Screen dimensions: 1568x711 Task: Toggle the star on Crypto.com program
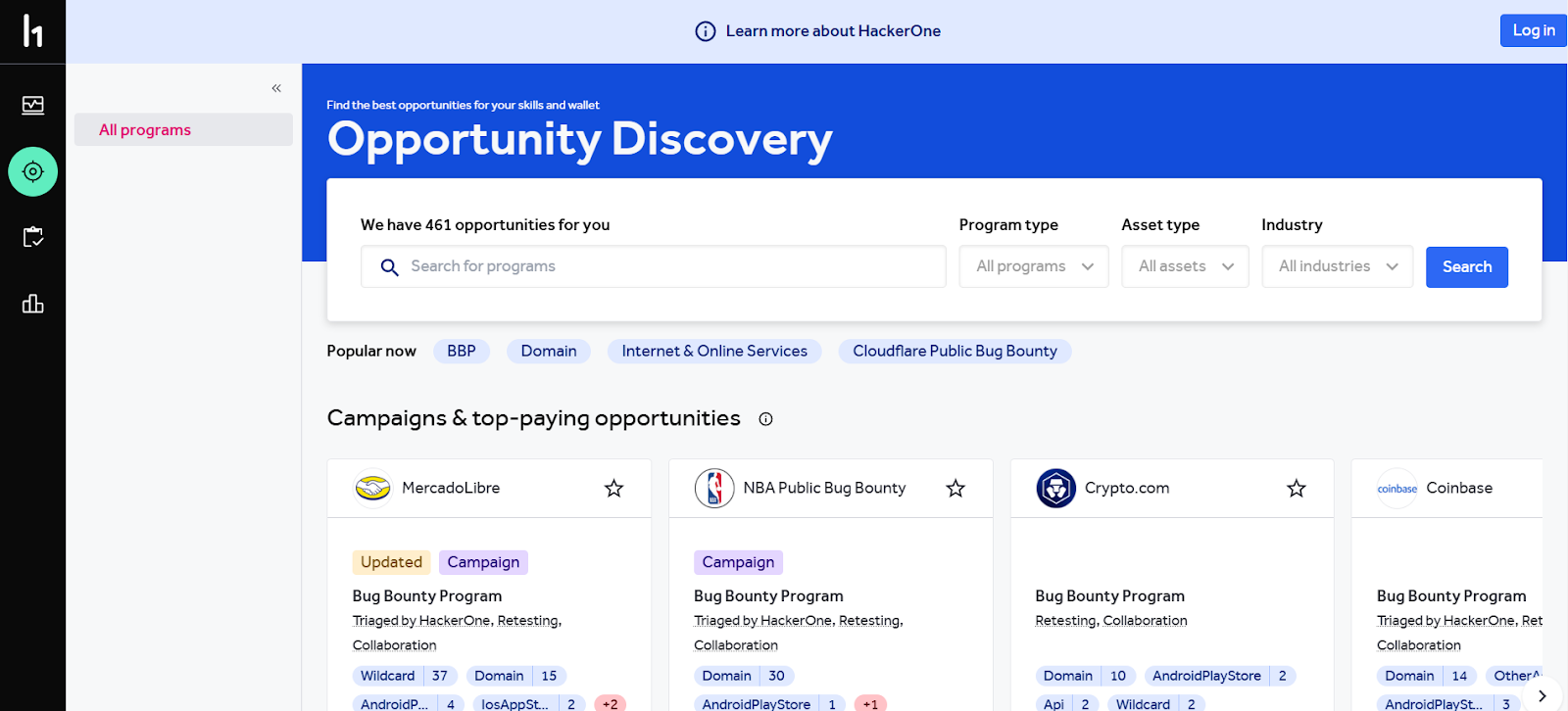pyautogui.click(x=1296, y=488)
